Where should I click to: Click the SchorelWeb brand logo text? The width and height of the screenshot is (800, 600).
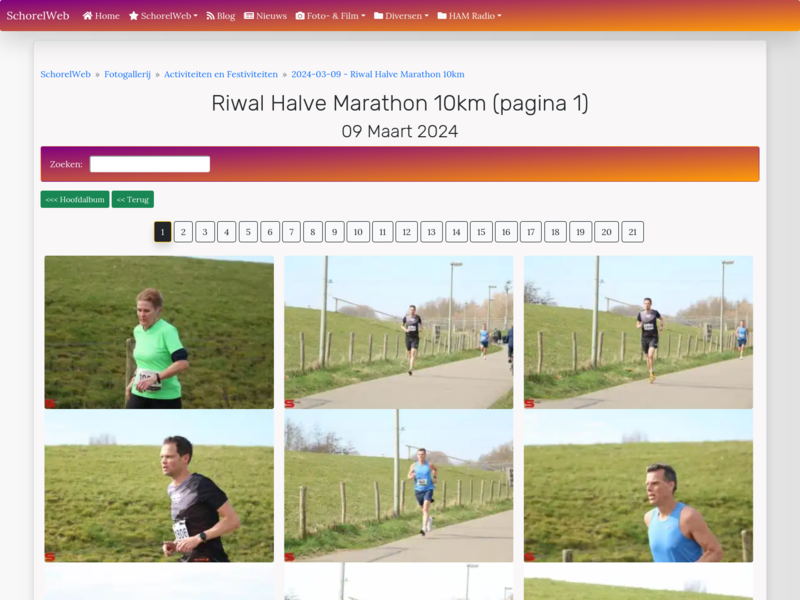click(38, 16)
